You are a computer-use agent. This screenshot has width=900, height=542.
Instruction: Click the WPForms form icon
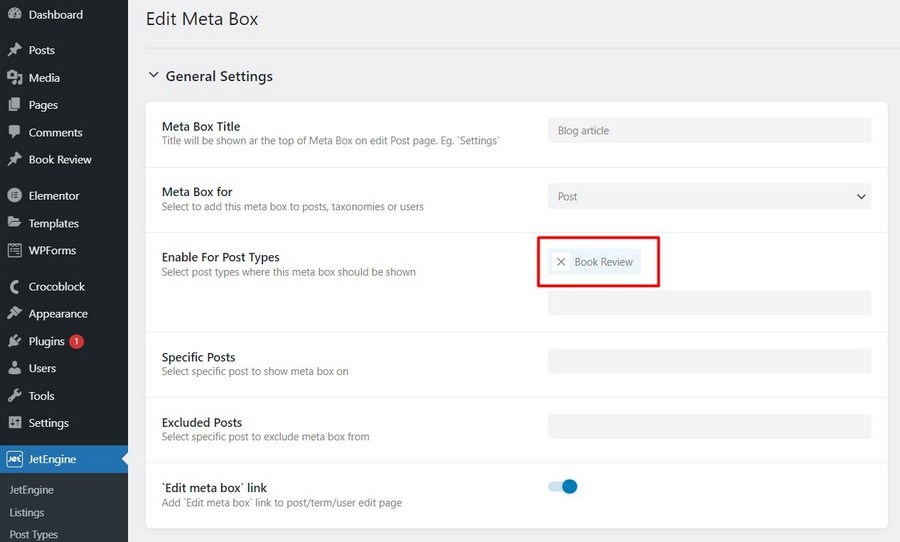pyautogui.click(x=14, y=250)
